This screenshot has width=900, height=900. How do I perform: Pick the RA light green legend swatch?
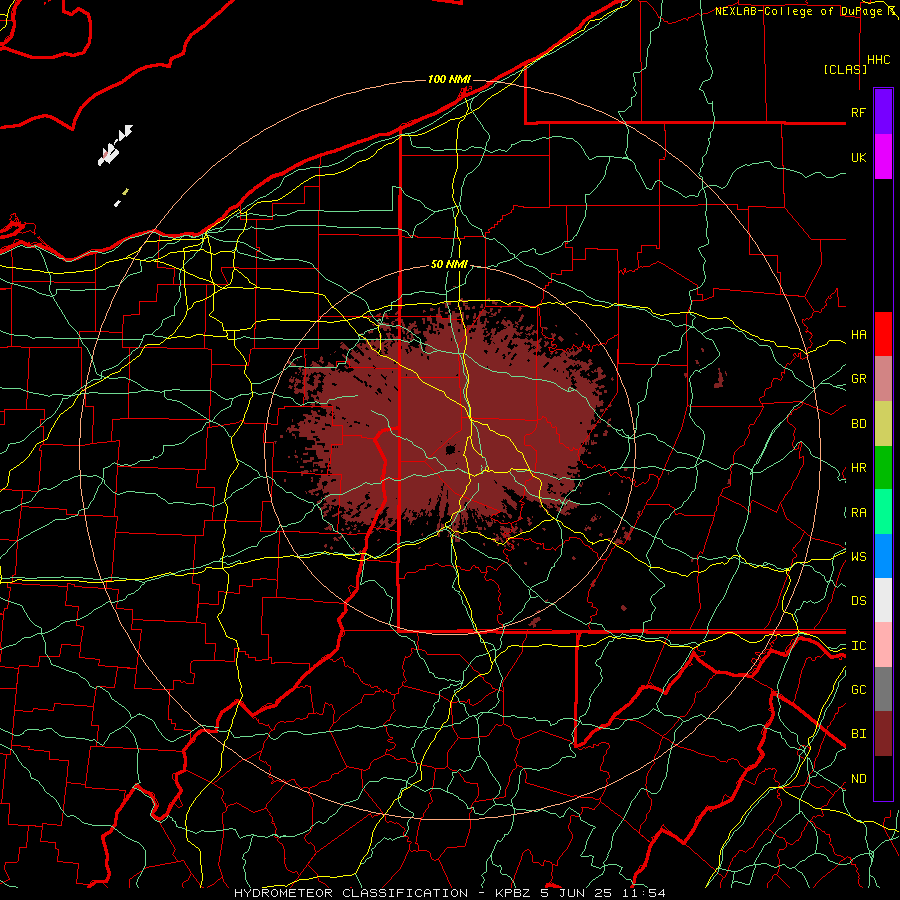[x=883, y=512]
